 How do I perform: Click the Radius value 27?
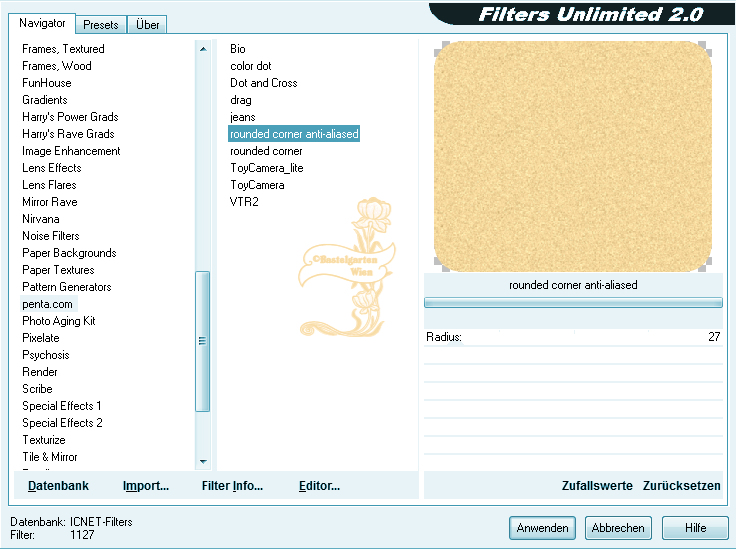[714, 337]
